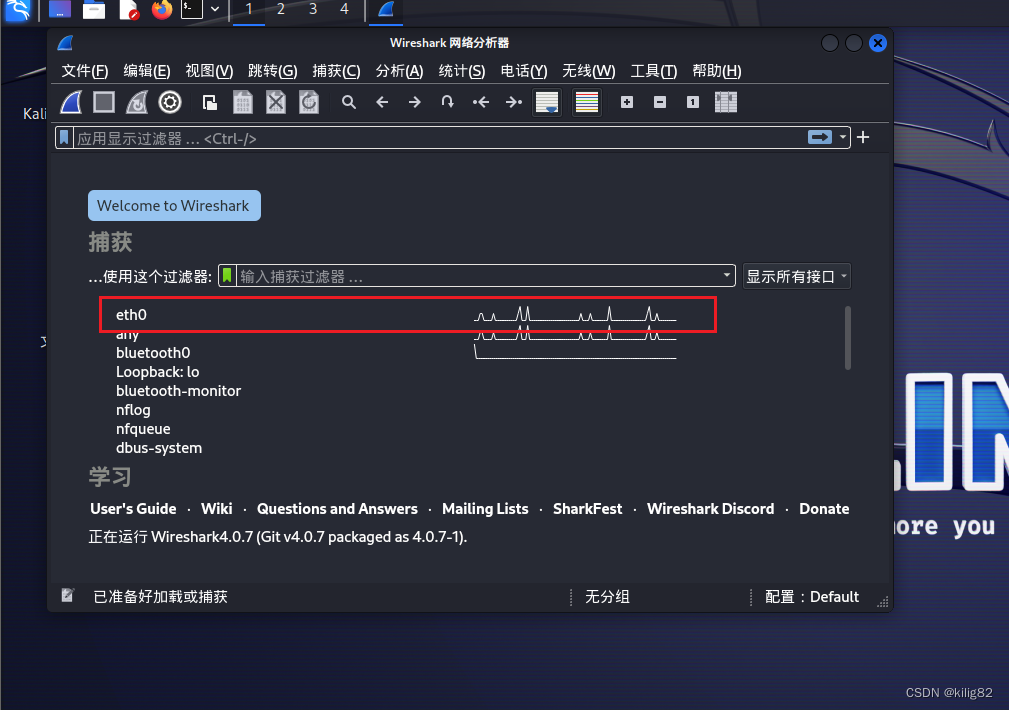Screen dimensions: 1009x710
Task: Open the 电话(Y) menu
Action: 524,71
